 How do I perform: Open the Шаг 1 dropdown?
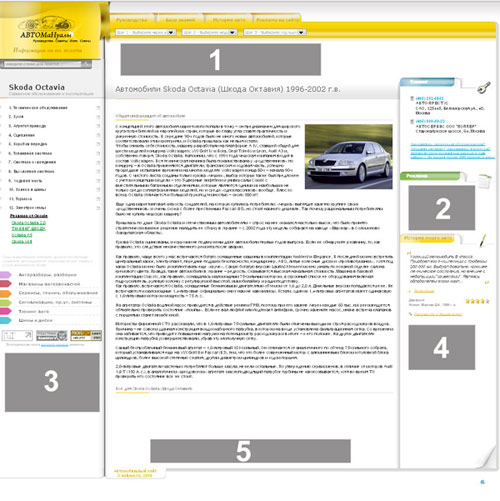click(146, 32)
